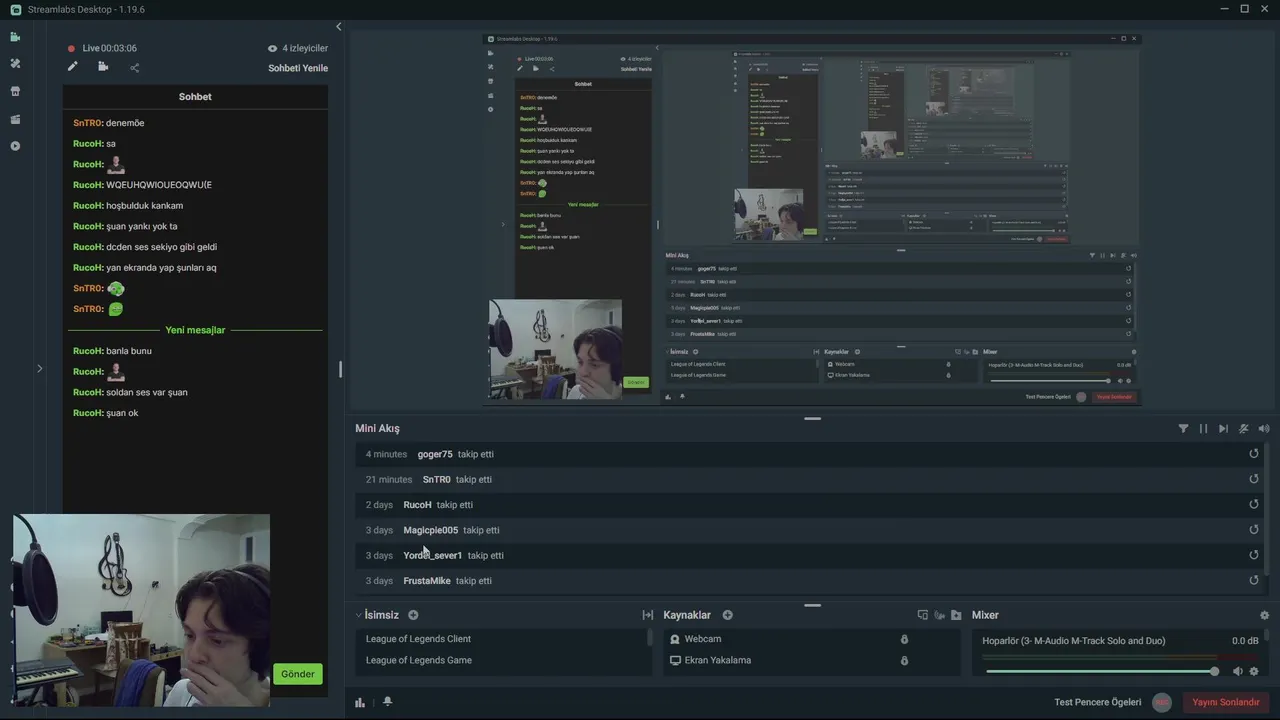Repeat the SnTR0 follow alert
Image resolution: width=1280 pixels, height=720 pixels.
pos(1253,478)
